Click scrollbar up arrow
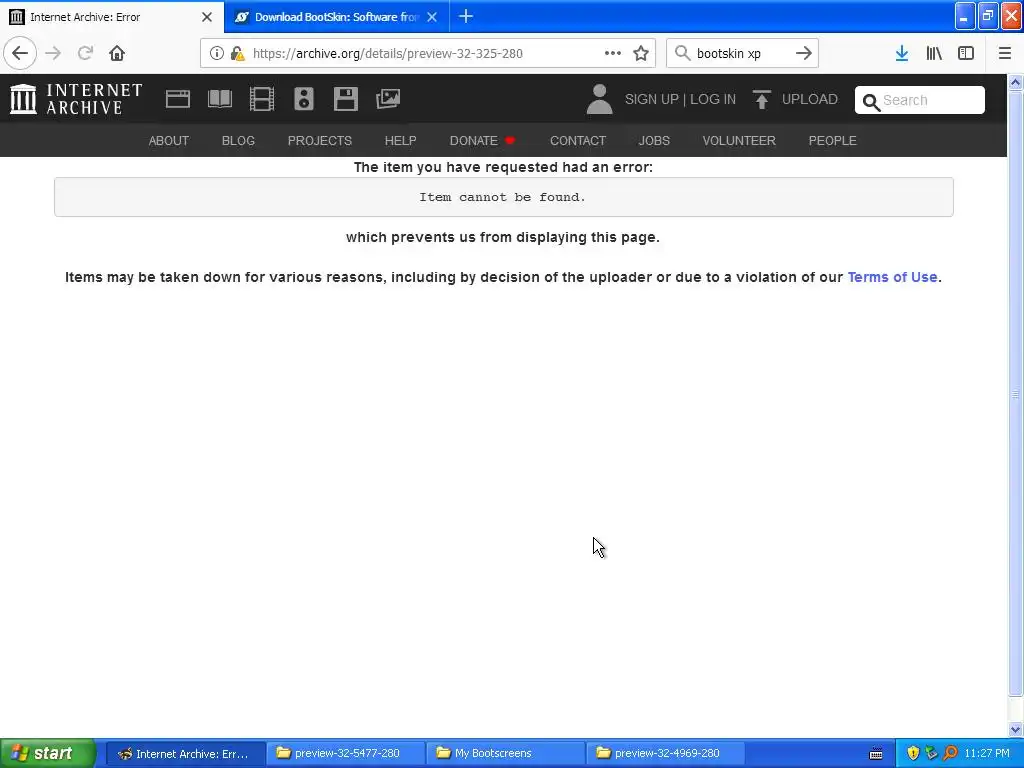 (x=1016, y=83)
